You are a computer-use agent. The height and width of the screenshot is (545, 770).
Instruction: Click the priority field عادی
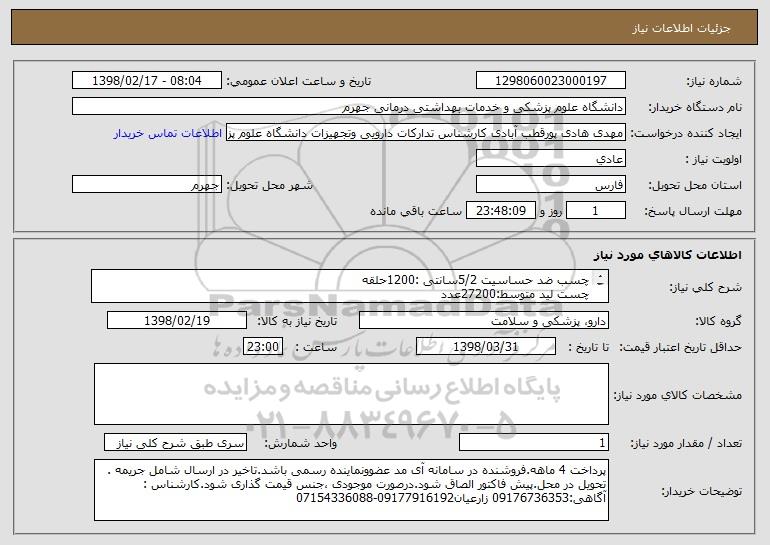tap(550, 159)
